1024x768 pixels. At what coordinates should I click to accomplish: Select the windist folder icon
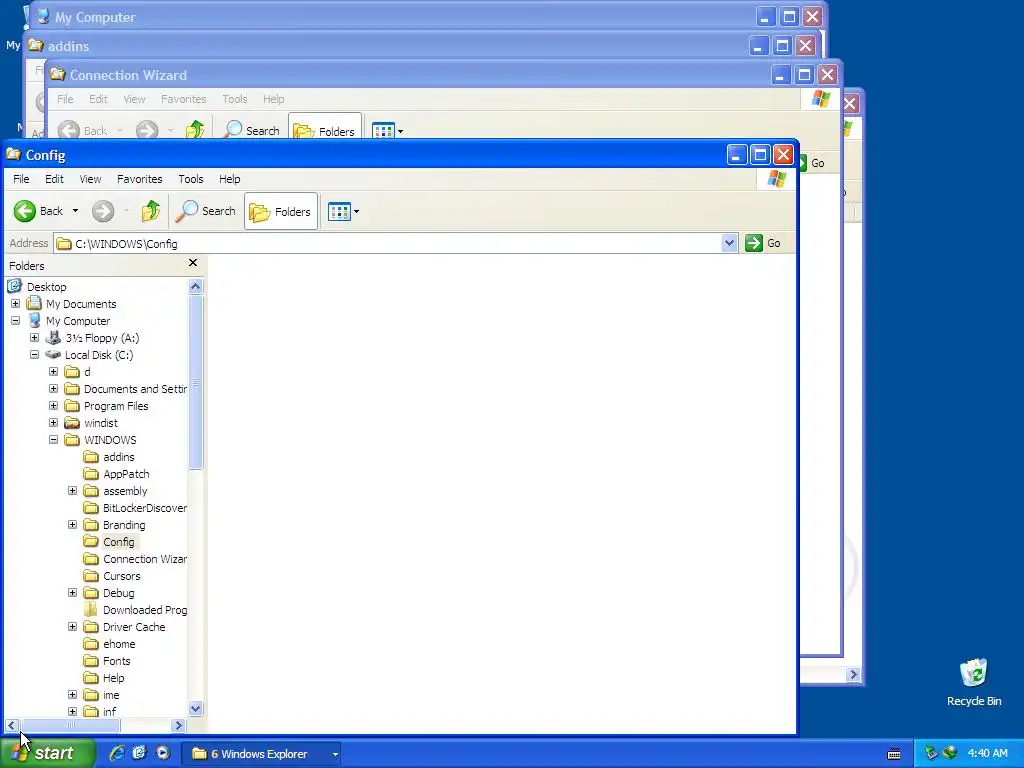click(72, 423)
